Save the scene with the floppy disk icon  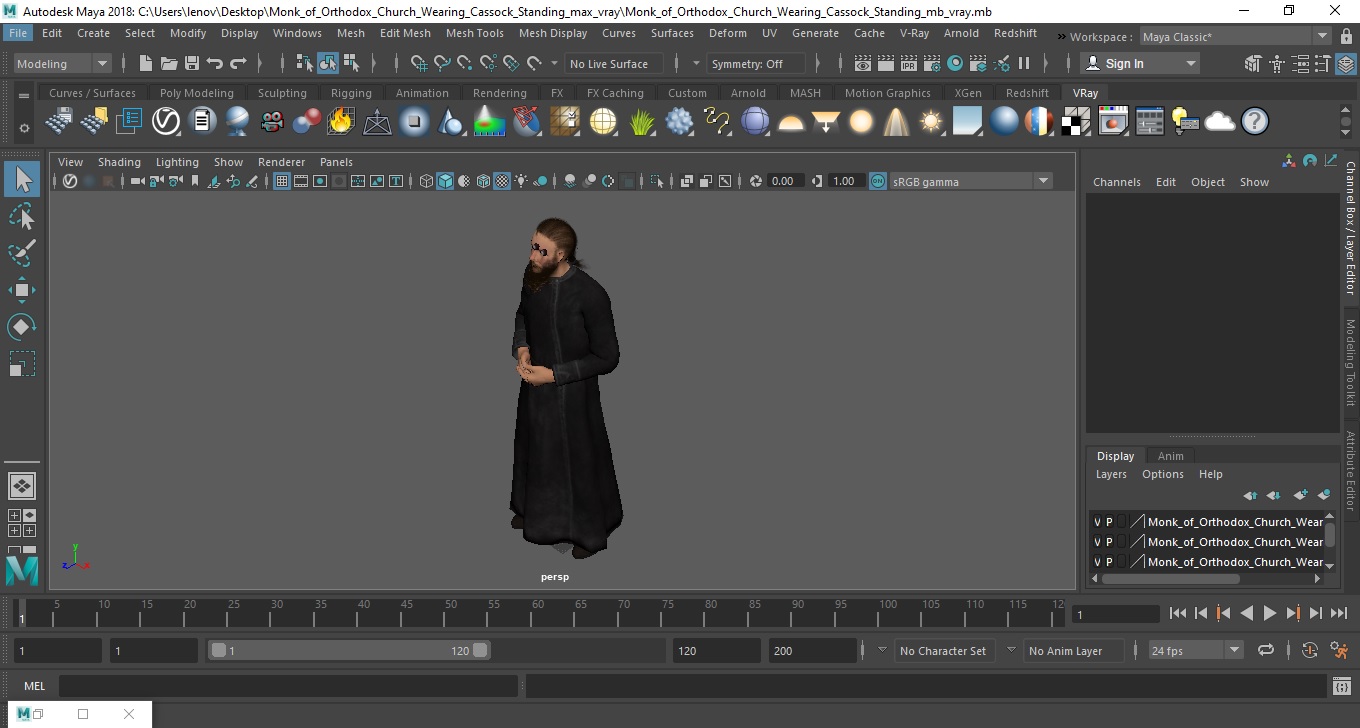point(191,63)
